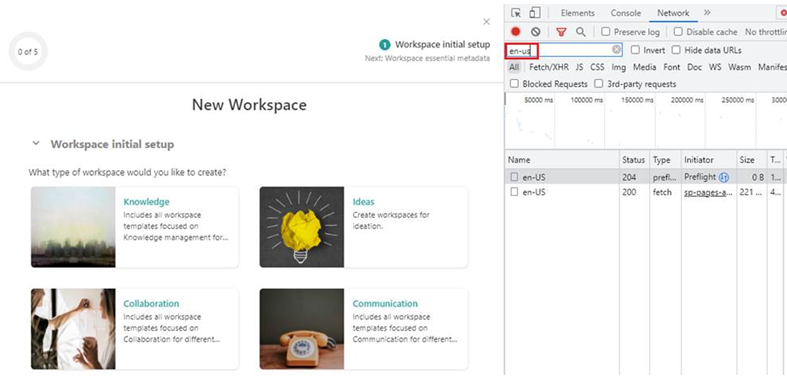Stop recording network log red button
This screenshot has height=381, width=787.
515,32
